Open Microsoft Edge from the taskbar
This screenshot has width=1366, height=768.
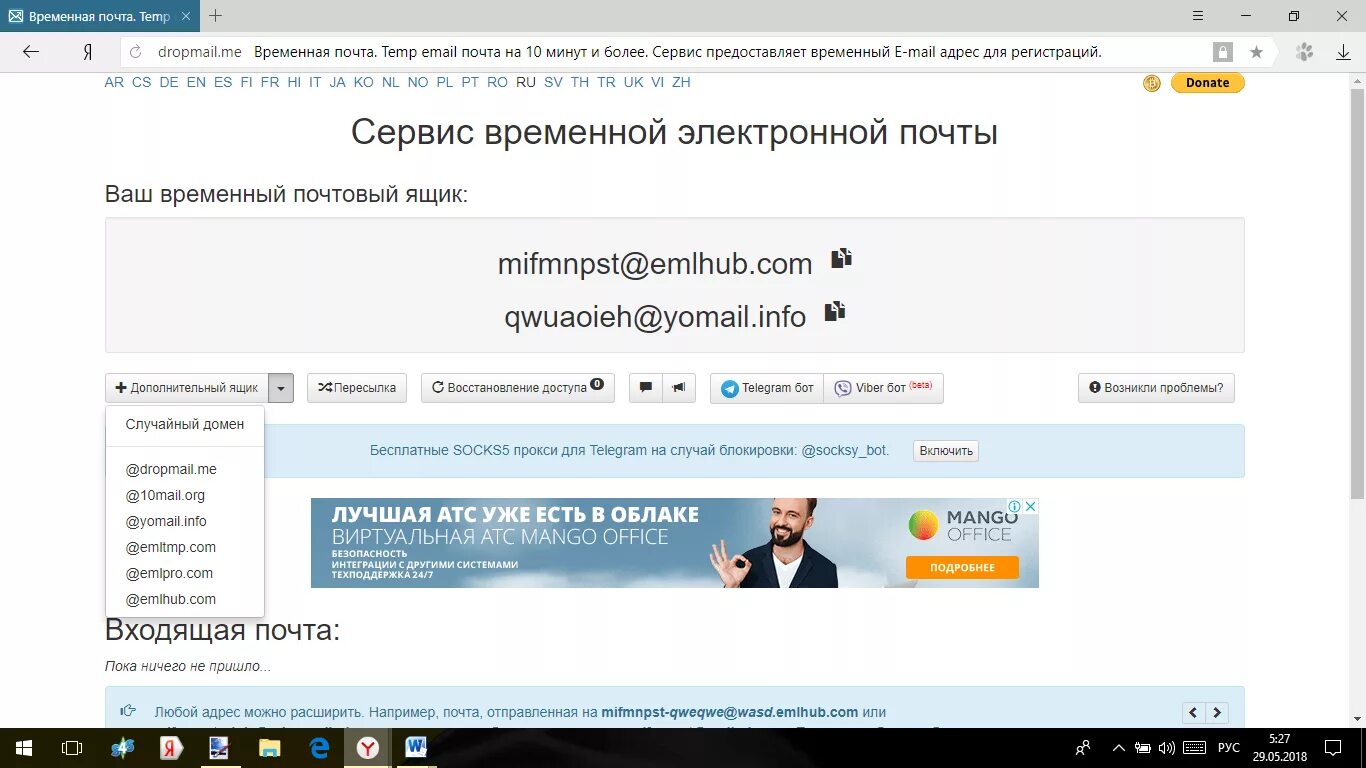click(319, 748)
